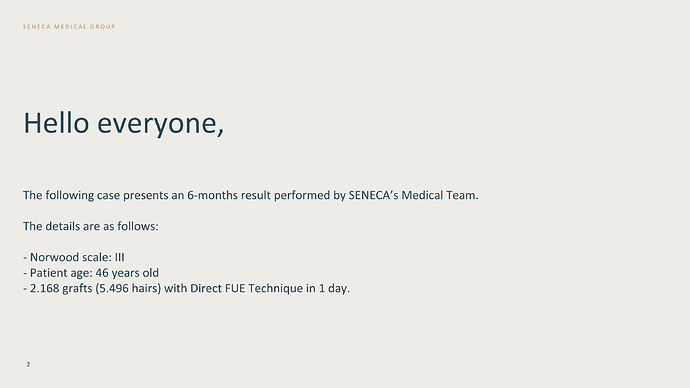The width and height of the screenshot is (690, 388).
Task: Click the word 'with' in the grafts line
Action: point(176,289)
